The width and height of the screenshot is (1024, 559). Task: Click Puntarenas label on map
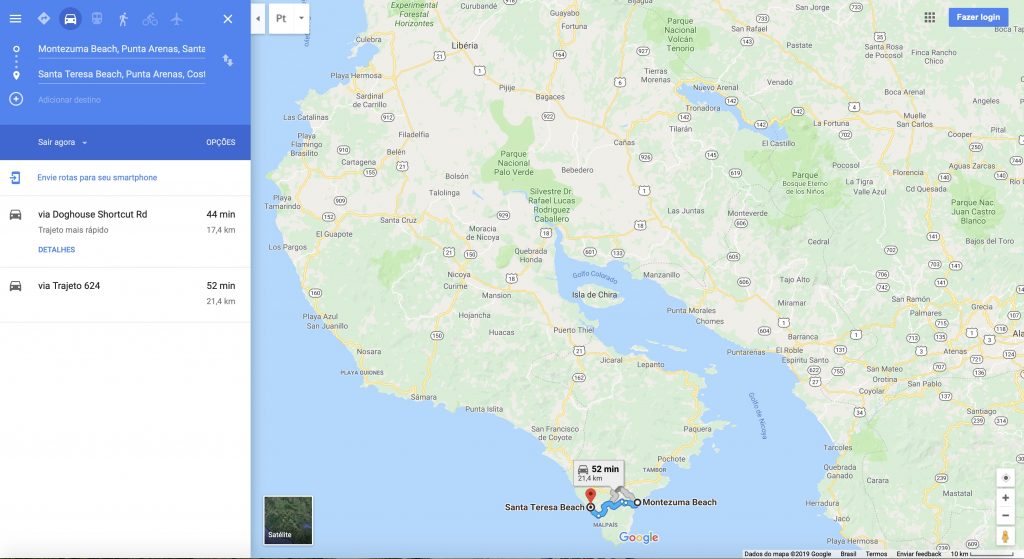click(746, 352)
